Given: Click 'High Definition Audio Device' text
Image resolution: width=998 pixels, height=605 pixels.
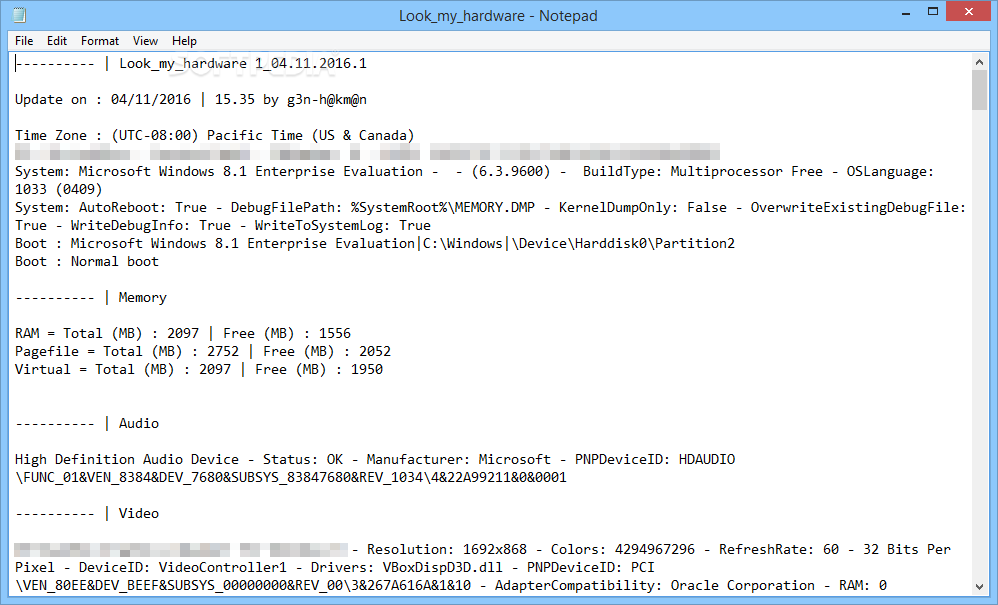Looking at the screenshot, I should pyautogui.click(x=127, y=459).
